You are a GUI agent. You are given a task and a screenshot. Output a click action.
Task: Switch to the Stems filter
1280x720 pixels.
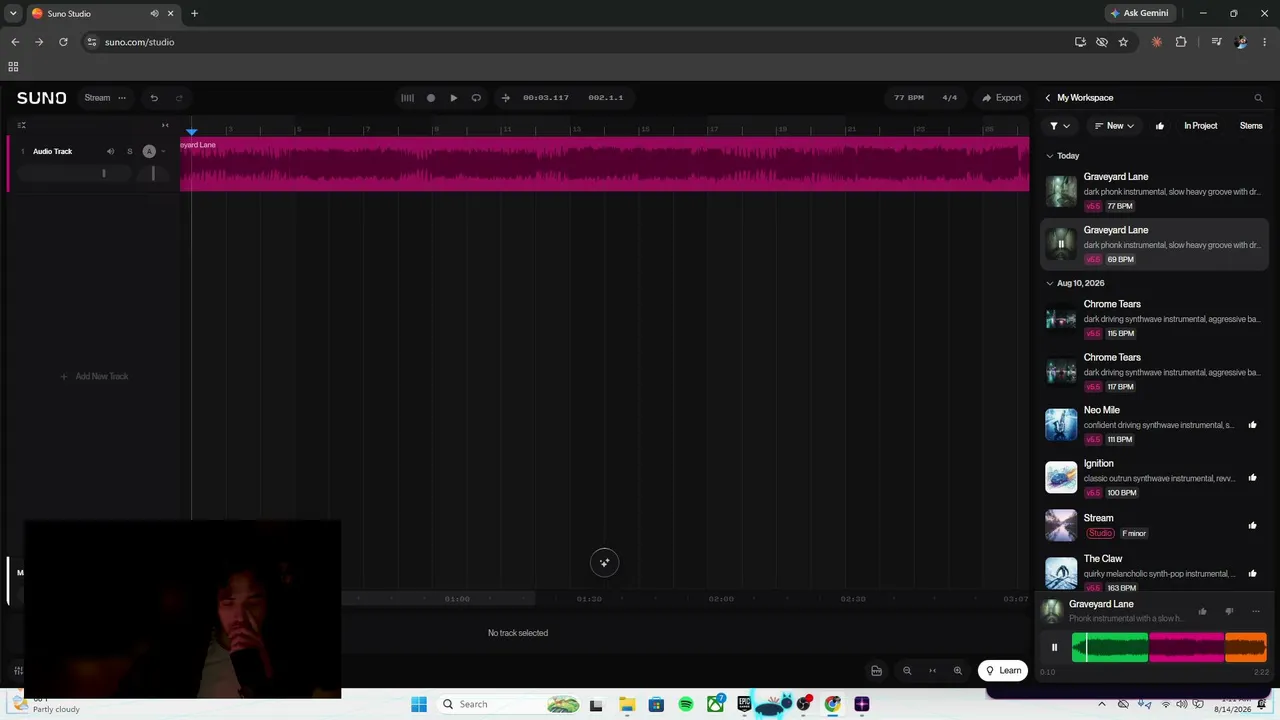(1251, 126)
